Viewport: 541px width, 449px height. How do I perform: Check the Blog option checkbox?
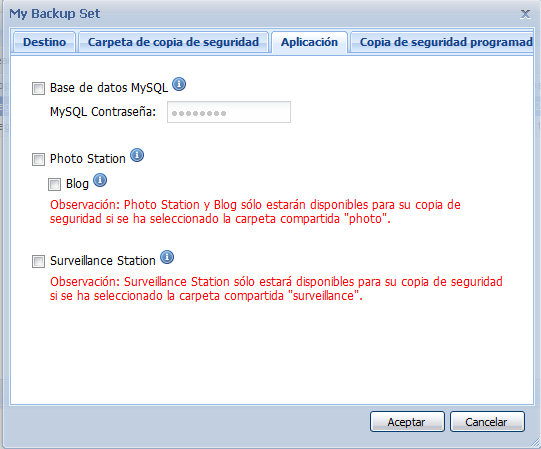[54, 184]
